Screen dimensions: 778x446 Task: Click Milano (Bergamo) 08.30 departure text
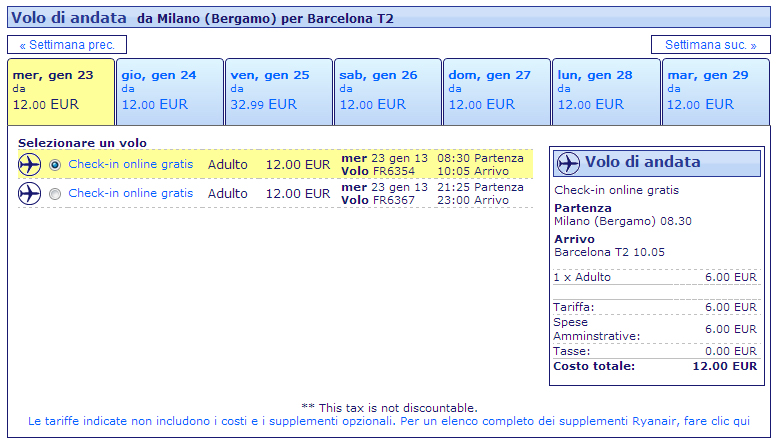pos(623,221)
